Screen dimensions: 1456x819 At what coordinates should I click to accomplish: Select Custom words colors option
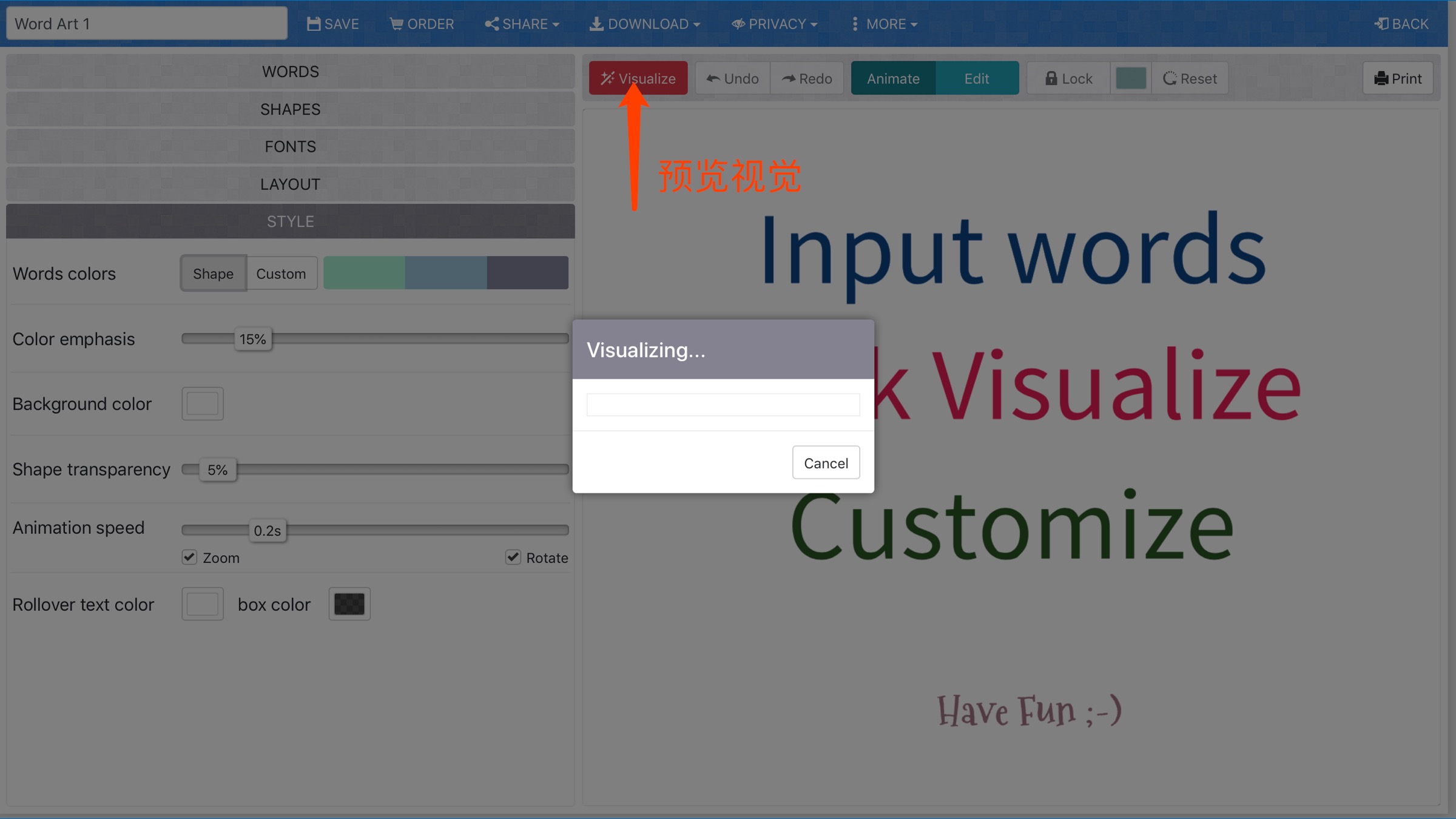281,274
